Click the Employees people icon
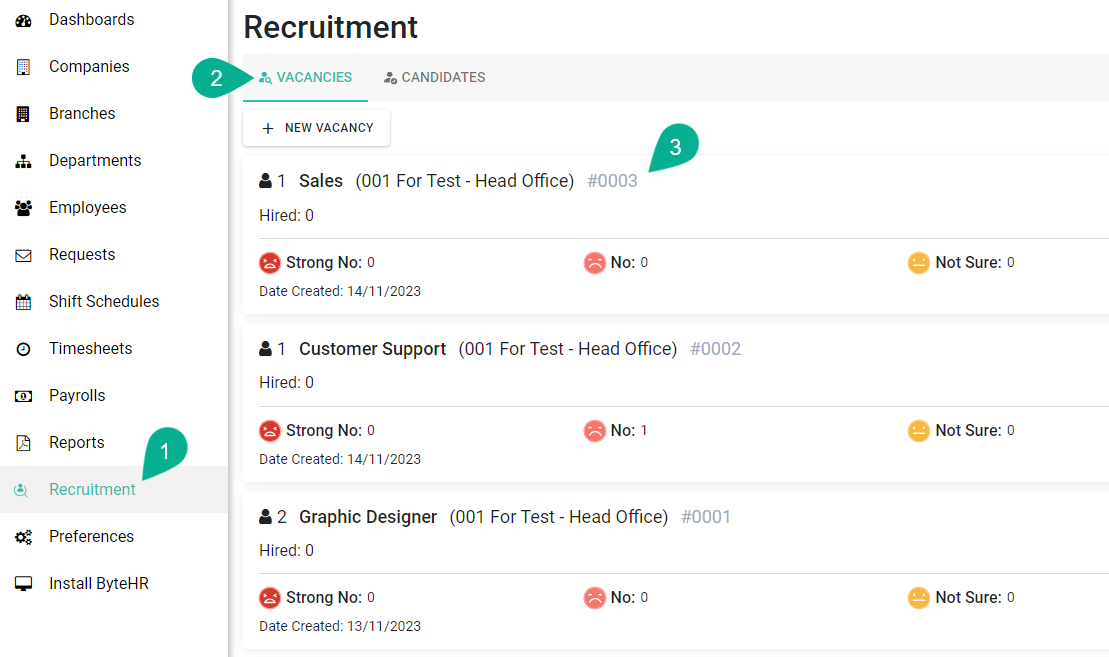The width and height of the screenshot is (1109, 657). tap(23, 208)
